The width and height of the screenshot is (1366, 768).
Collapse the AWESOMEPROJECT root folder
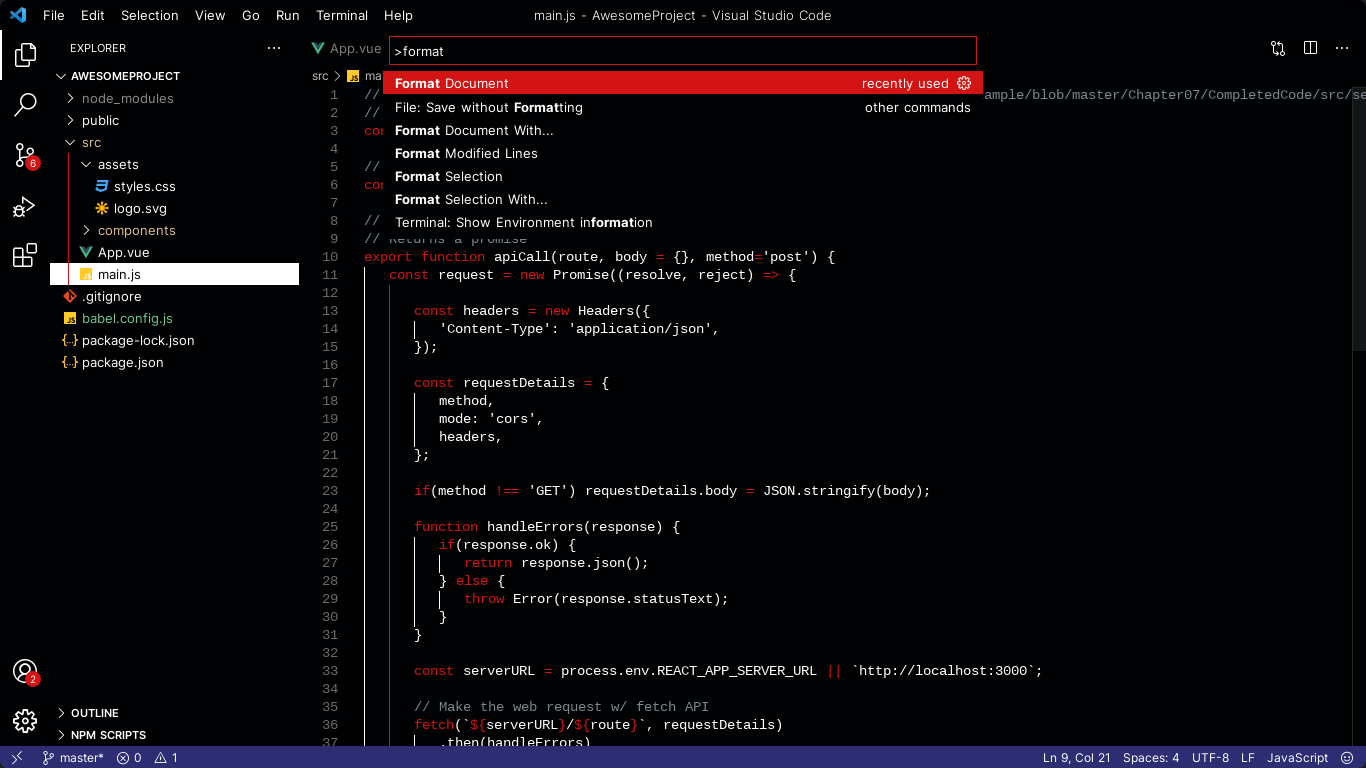175,76
